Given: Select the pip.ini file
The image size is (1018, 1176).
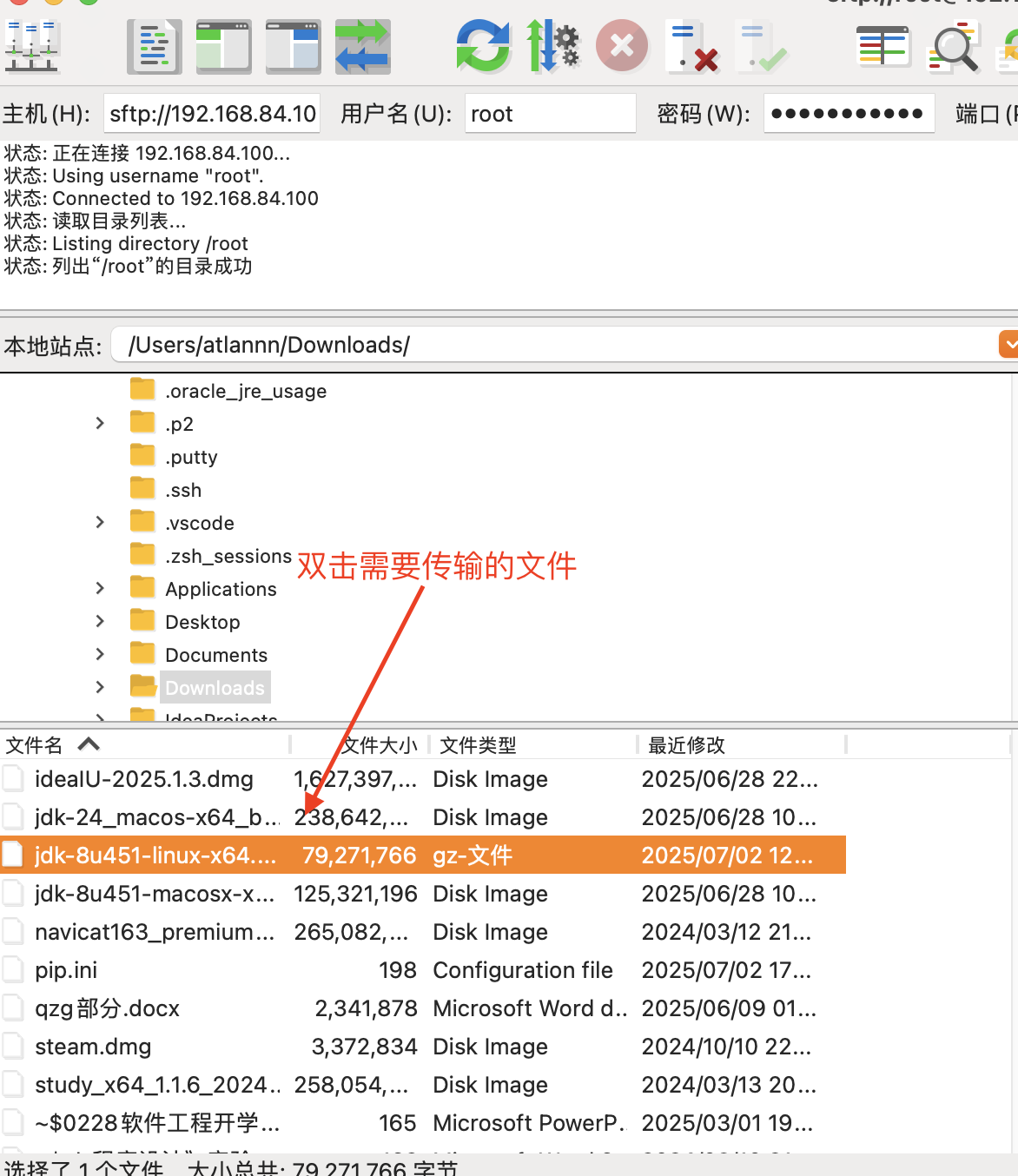Looking at the screenshot, I should coord(423,970).
